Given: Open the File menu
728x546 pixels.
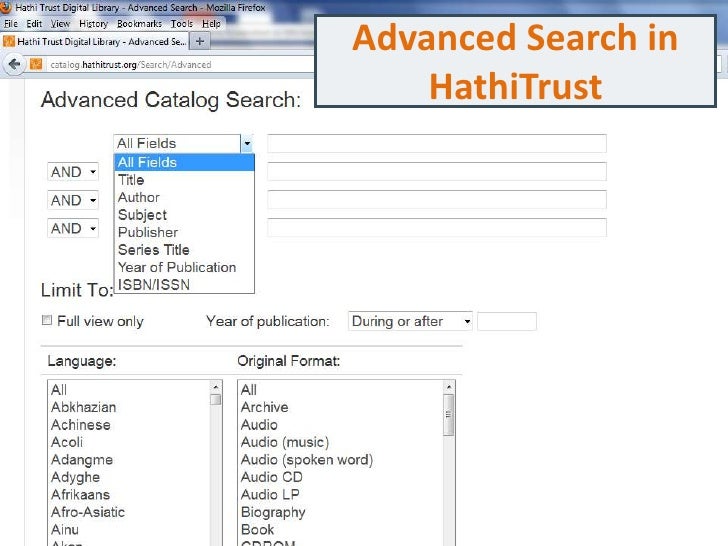Looking at the screenshot, I should (x=11, y=24).
